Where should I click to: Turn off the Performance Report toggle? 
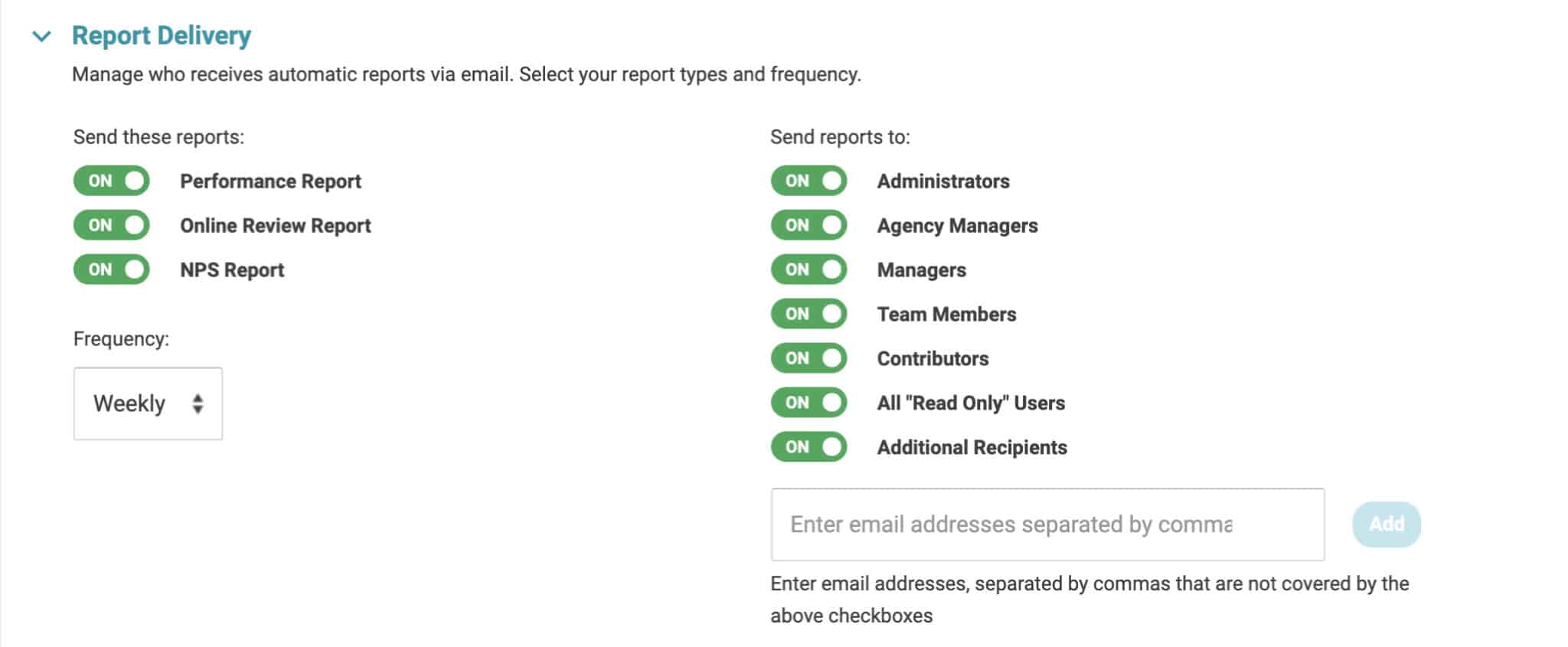coord(112,181)
